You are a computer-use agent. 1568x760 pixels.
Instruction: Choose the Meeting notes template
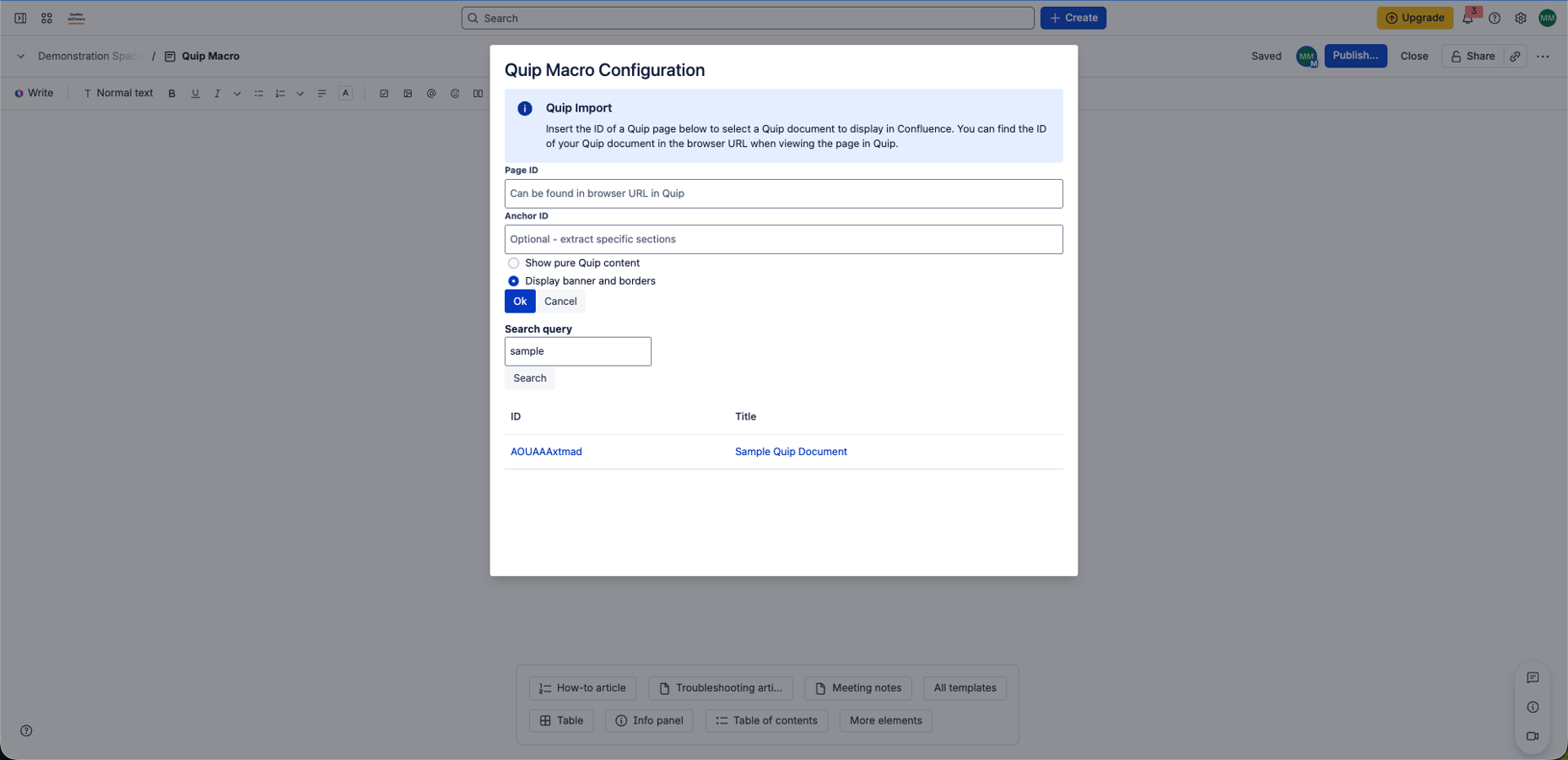[858, 688]
